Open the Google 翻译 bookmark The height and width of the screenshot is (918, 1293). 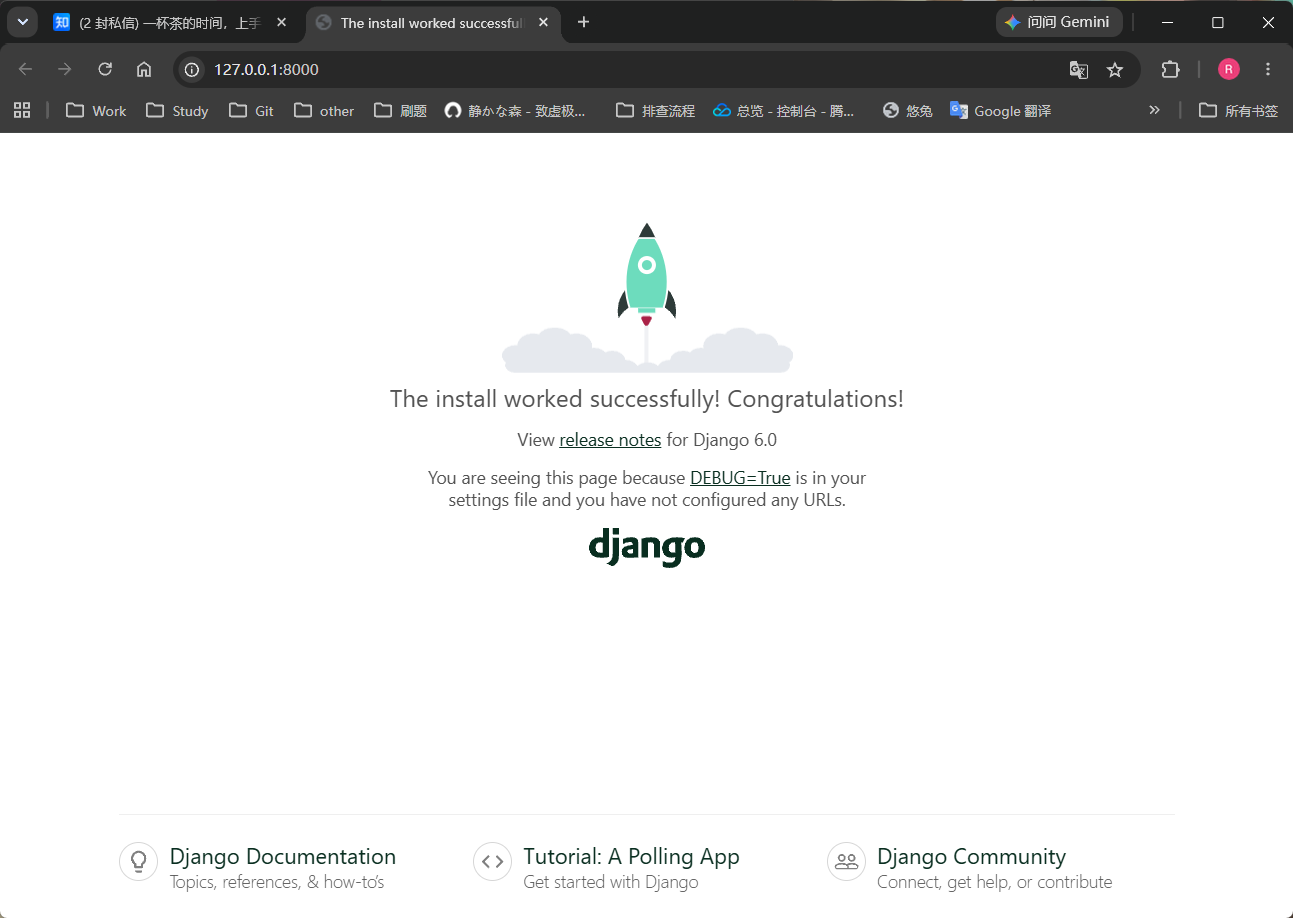point(1001,110)
